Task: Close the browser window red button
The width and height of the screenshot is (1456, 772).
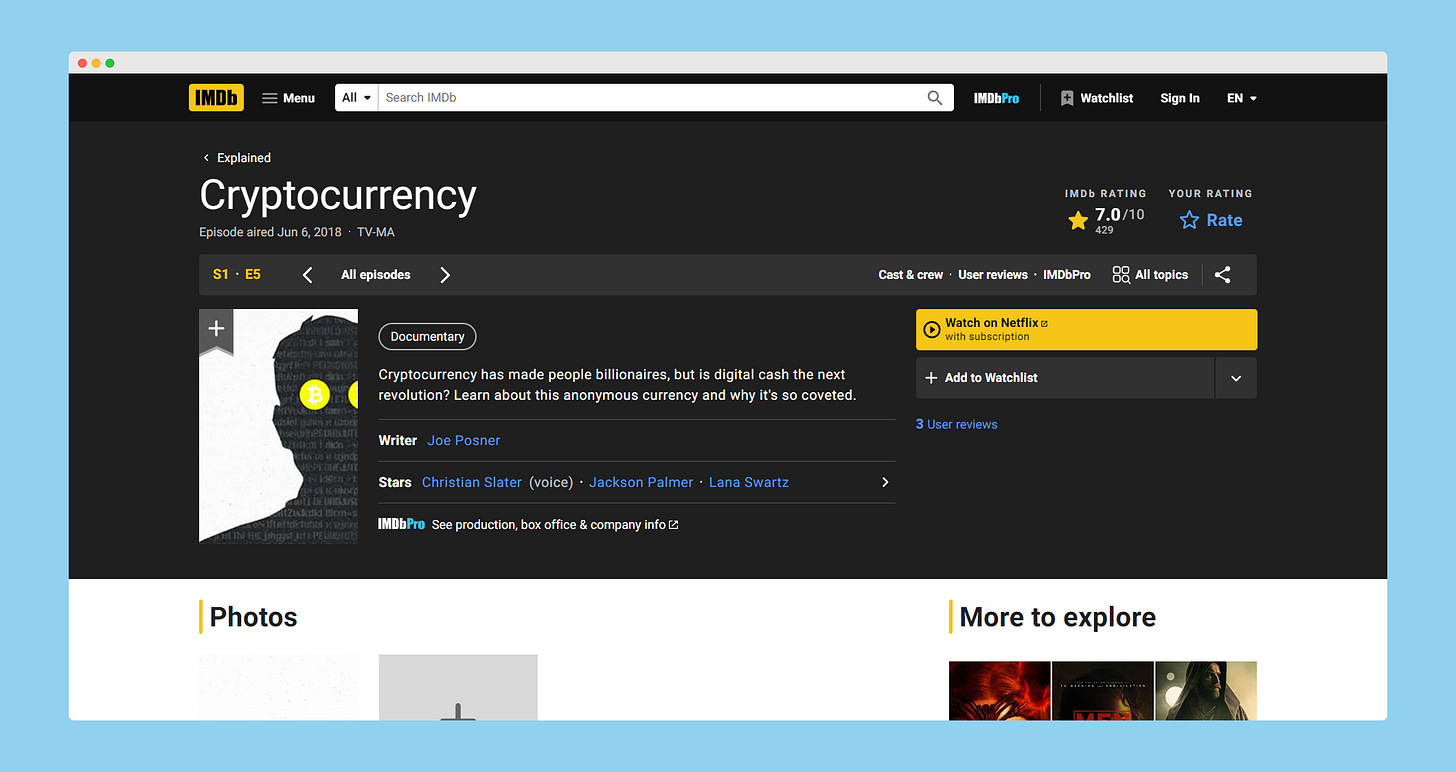Action: point(82,63)
